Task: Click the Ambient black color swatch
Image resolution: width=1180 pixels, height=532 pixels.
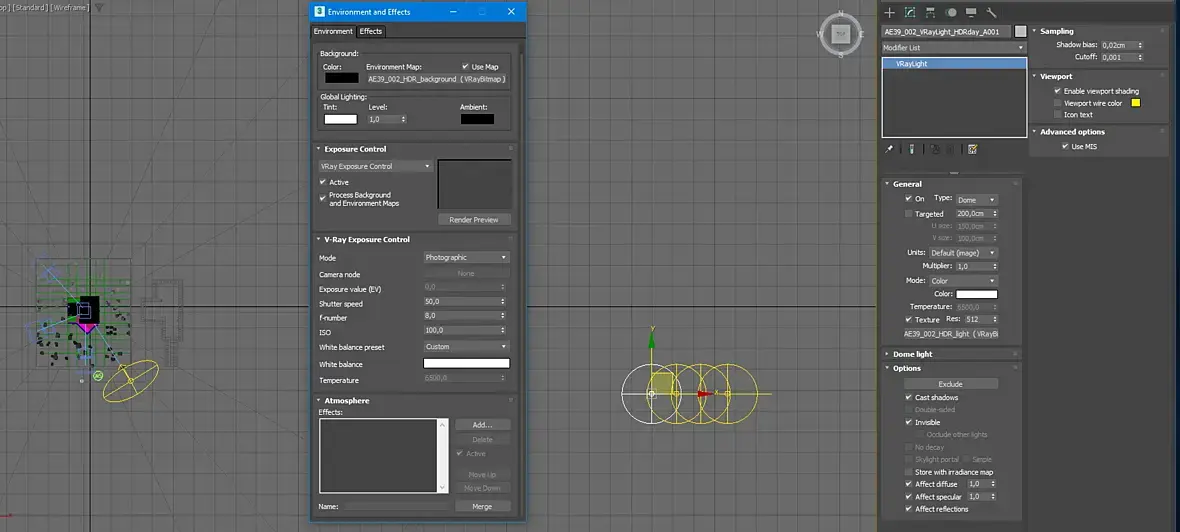Action: pos(477,119)
